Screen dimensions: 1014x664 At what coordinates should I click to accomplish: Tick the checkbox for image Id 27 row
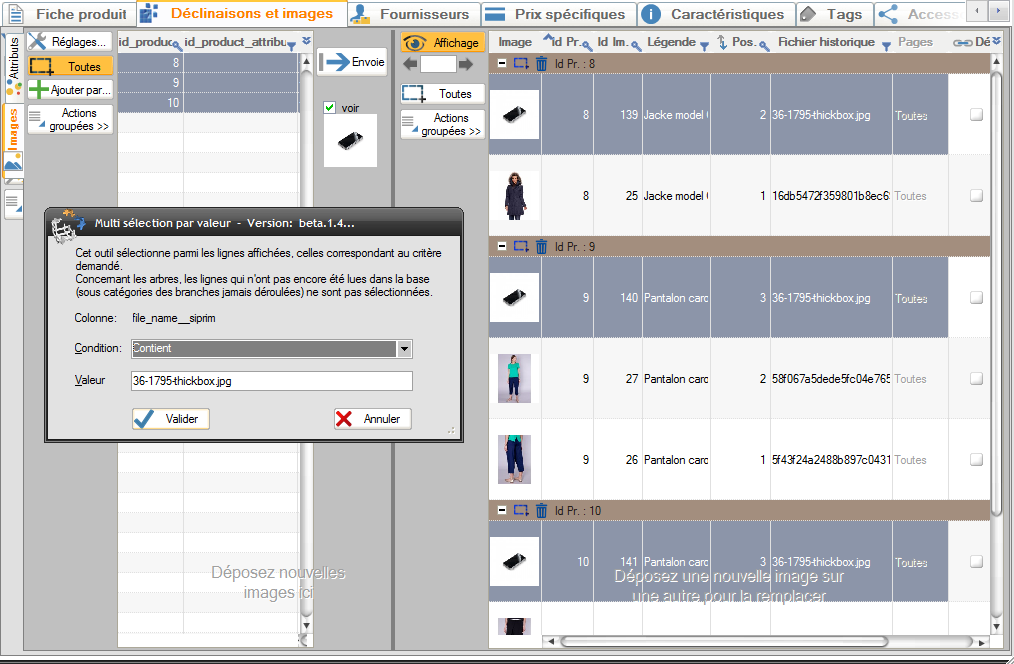976,379
